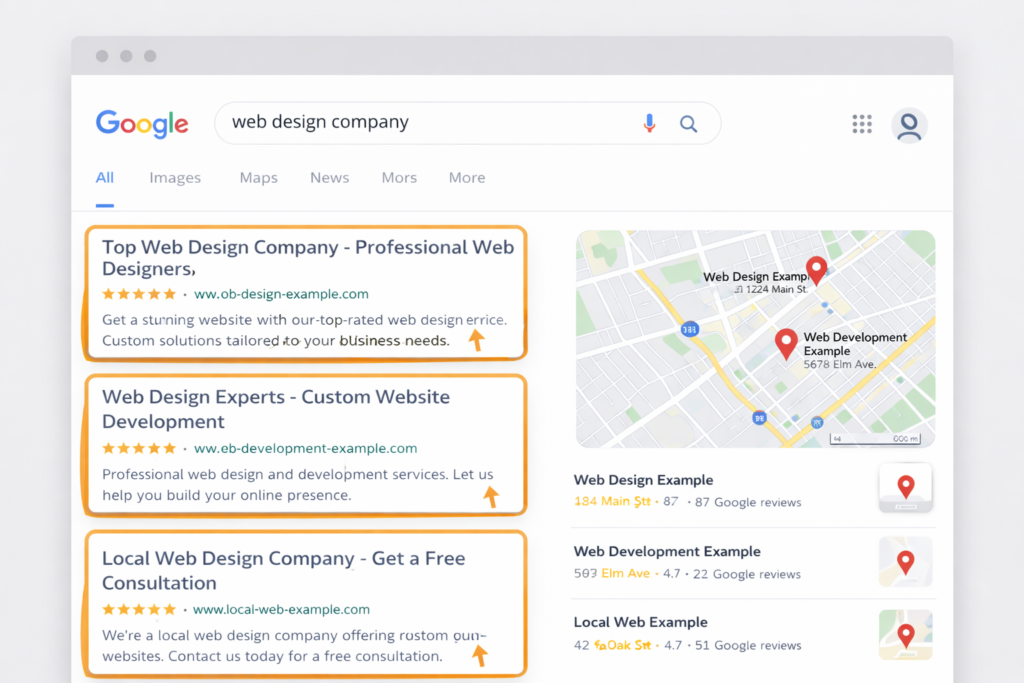Click the search magnifier icon

[x=688, y=123]
